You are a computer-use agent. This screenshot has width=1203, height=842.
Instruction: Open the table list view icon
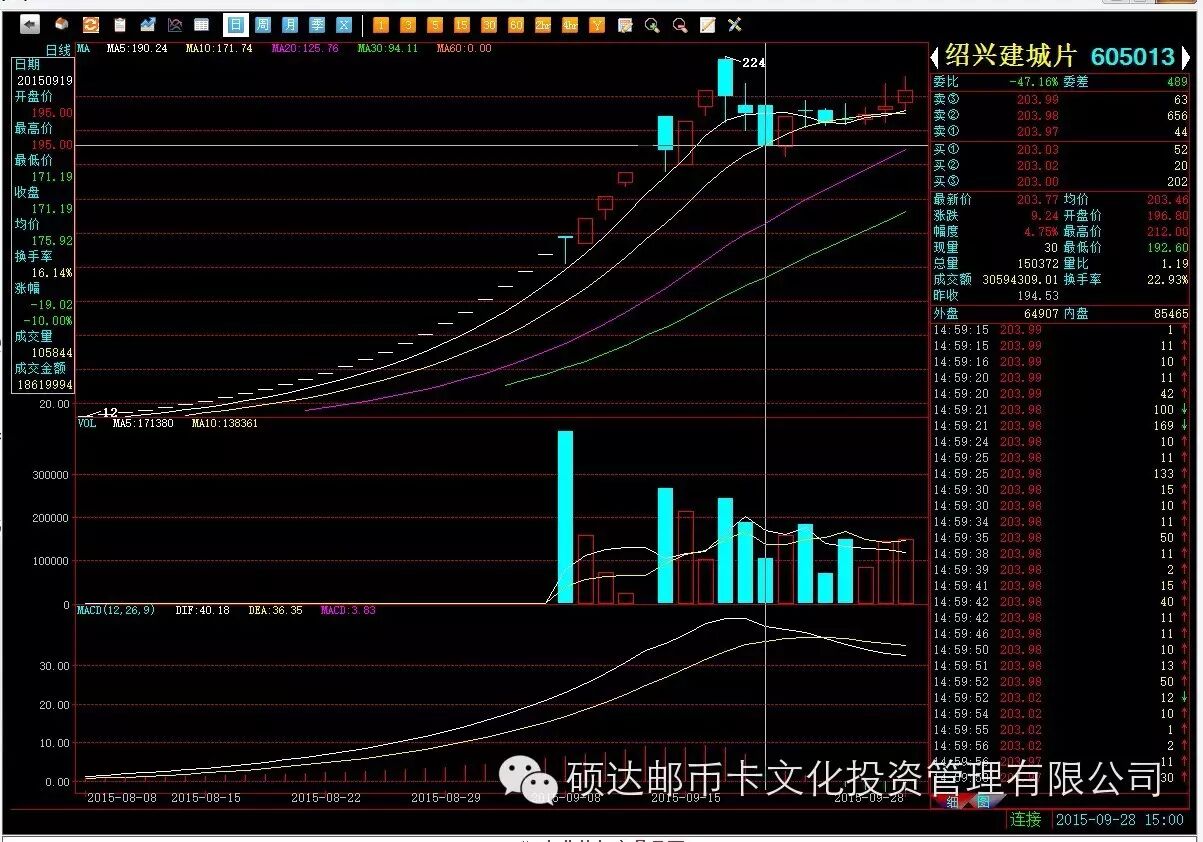tap(202, 24)
